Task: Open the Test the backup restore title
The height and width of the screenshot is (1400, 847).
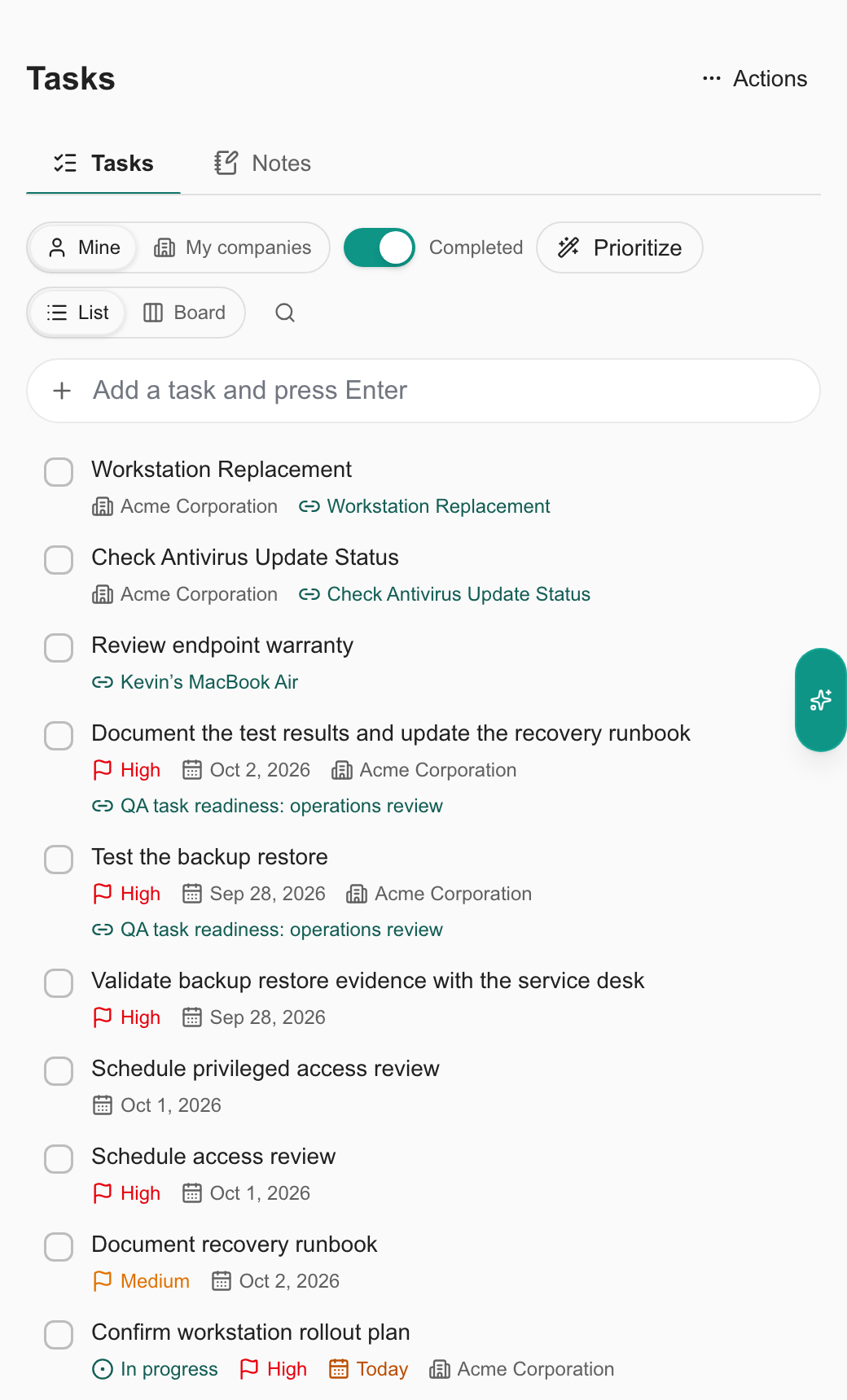Action: point(209,857)
